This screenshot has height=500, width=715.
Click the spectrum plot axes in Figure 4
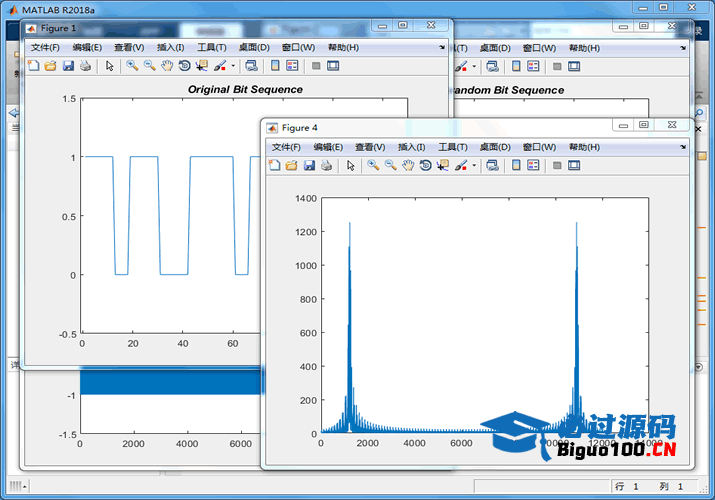point(485,315)
